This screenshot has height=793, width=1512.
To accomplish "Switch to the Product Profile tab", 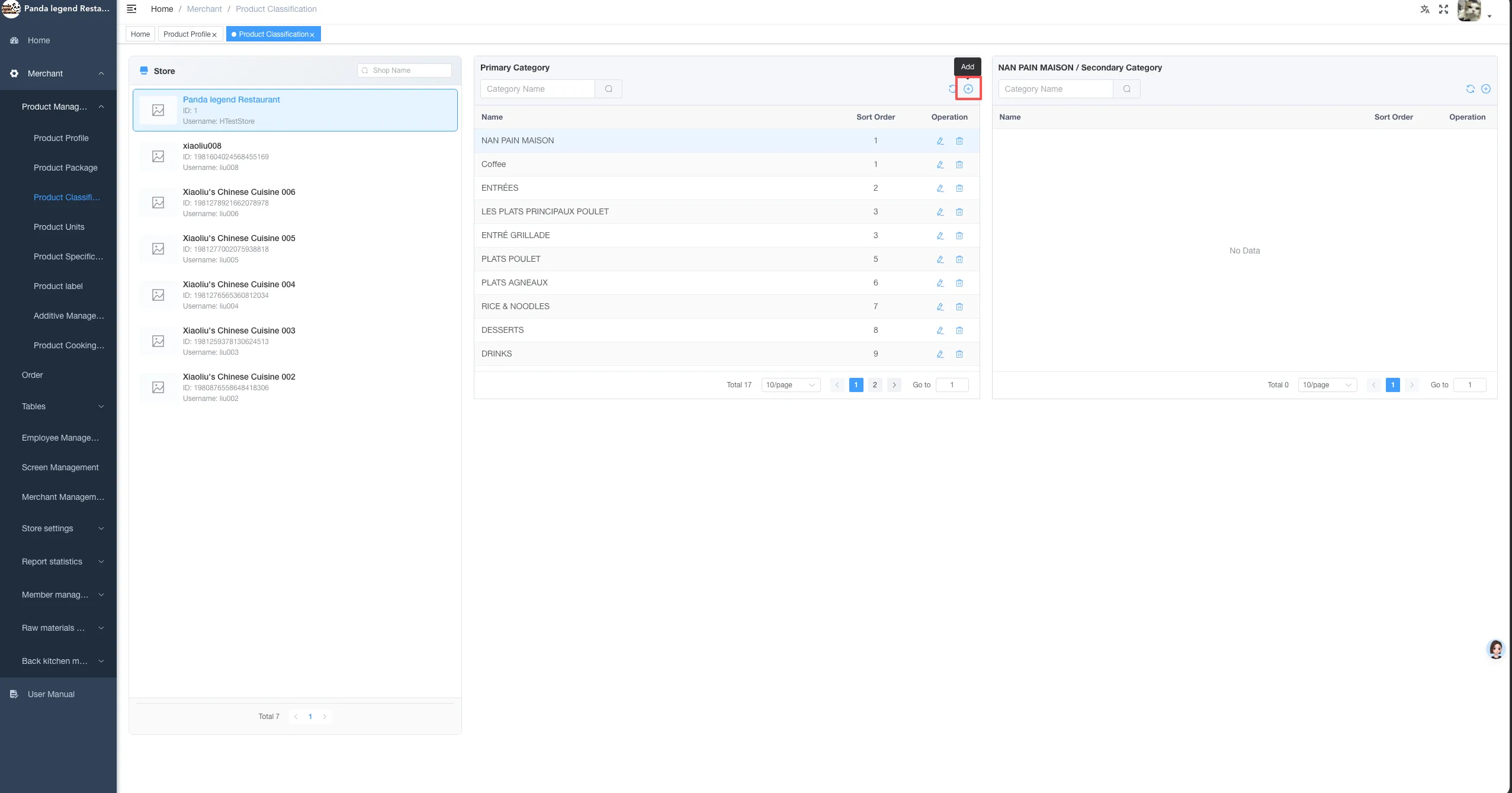I will tap(190, 34).
